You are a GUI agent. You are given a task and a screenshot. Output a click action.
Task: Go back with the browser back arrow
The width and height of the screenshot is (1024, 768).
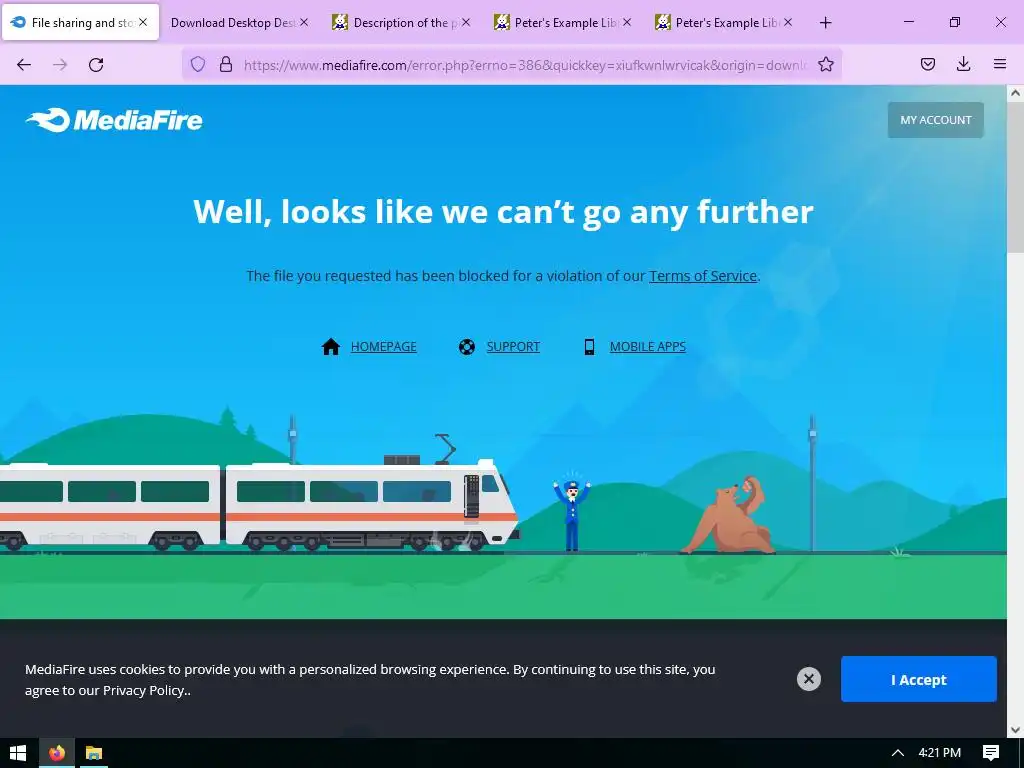click(x=24, y=65)
